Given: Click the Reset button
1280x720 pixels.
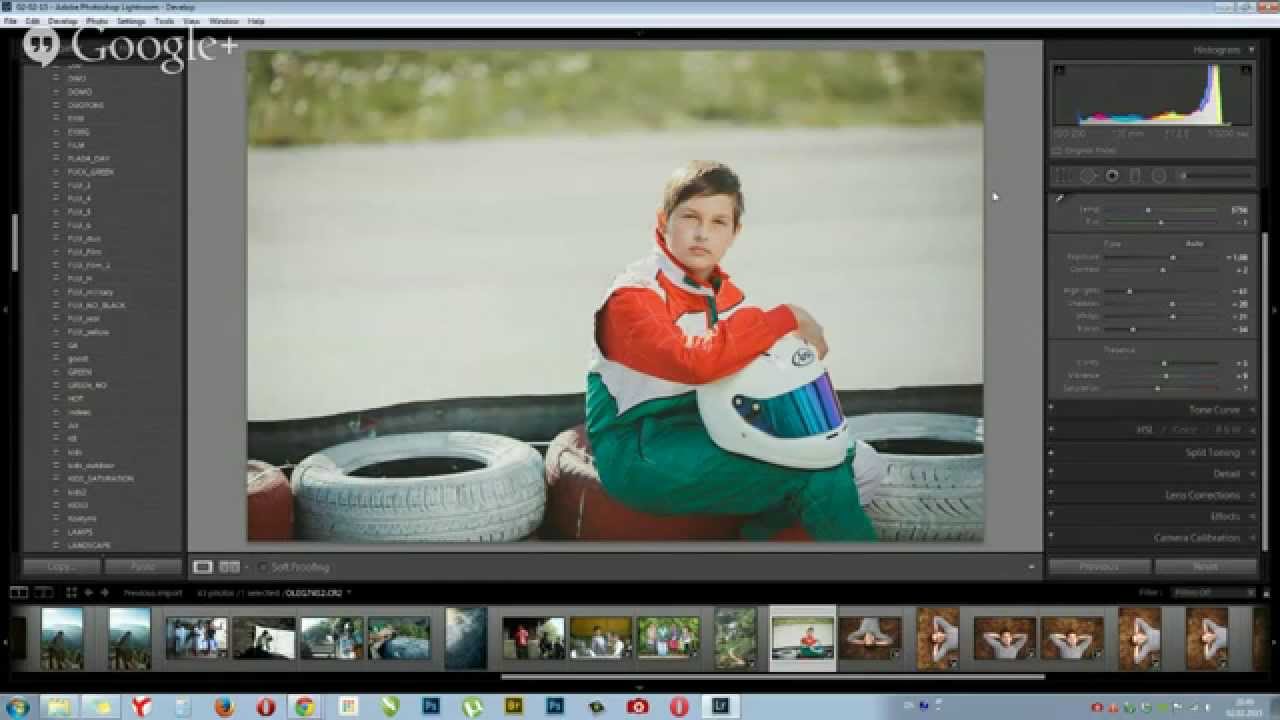Looking at the screenshot, I should 1205,566.
